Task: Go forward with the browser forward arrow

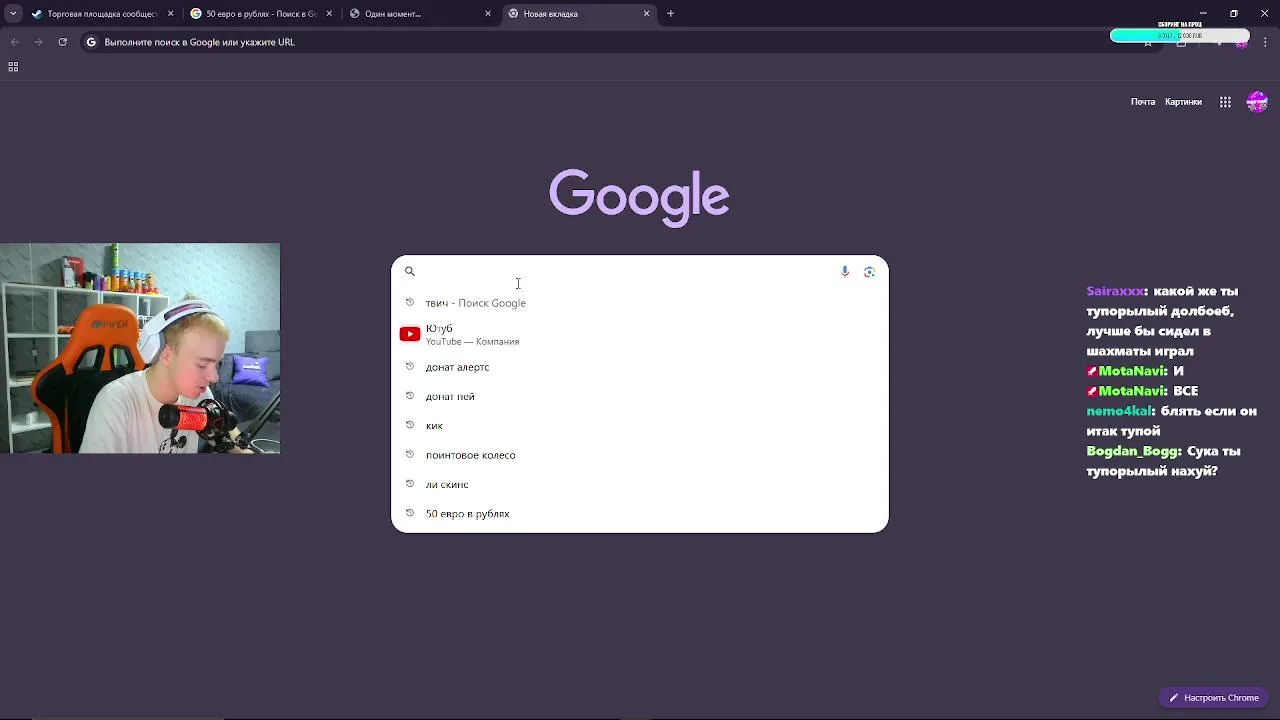Action: click(x=38, y=42)
